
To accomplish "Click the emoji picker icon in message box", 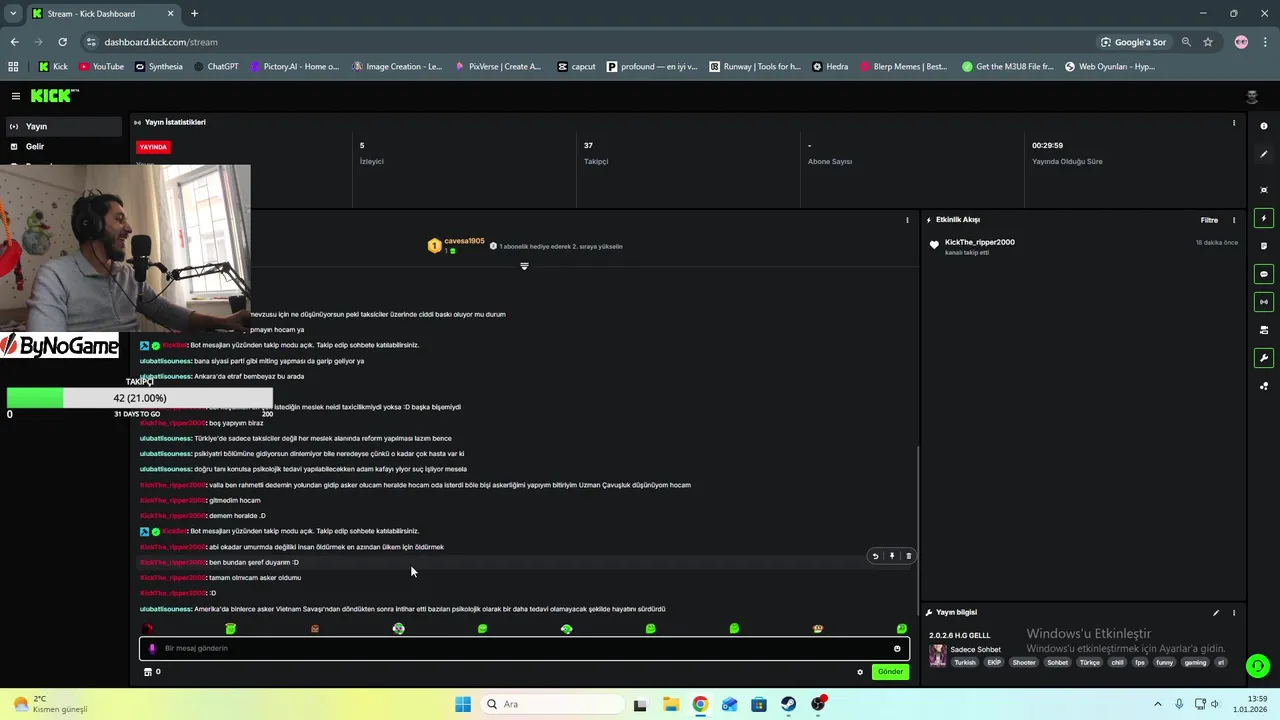I will [897, 648].
